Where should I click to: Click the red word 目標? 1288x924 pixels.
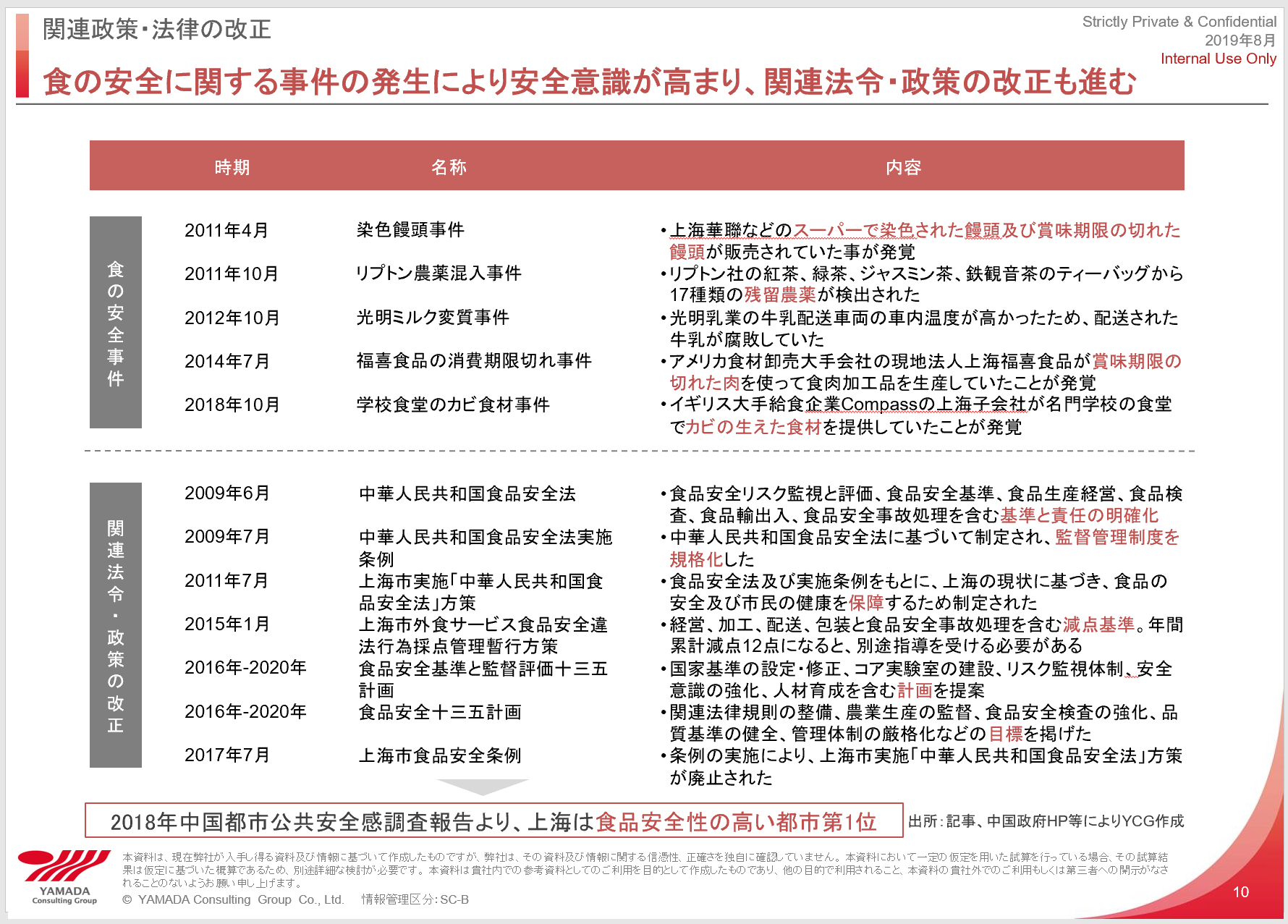coord(1005,734)
